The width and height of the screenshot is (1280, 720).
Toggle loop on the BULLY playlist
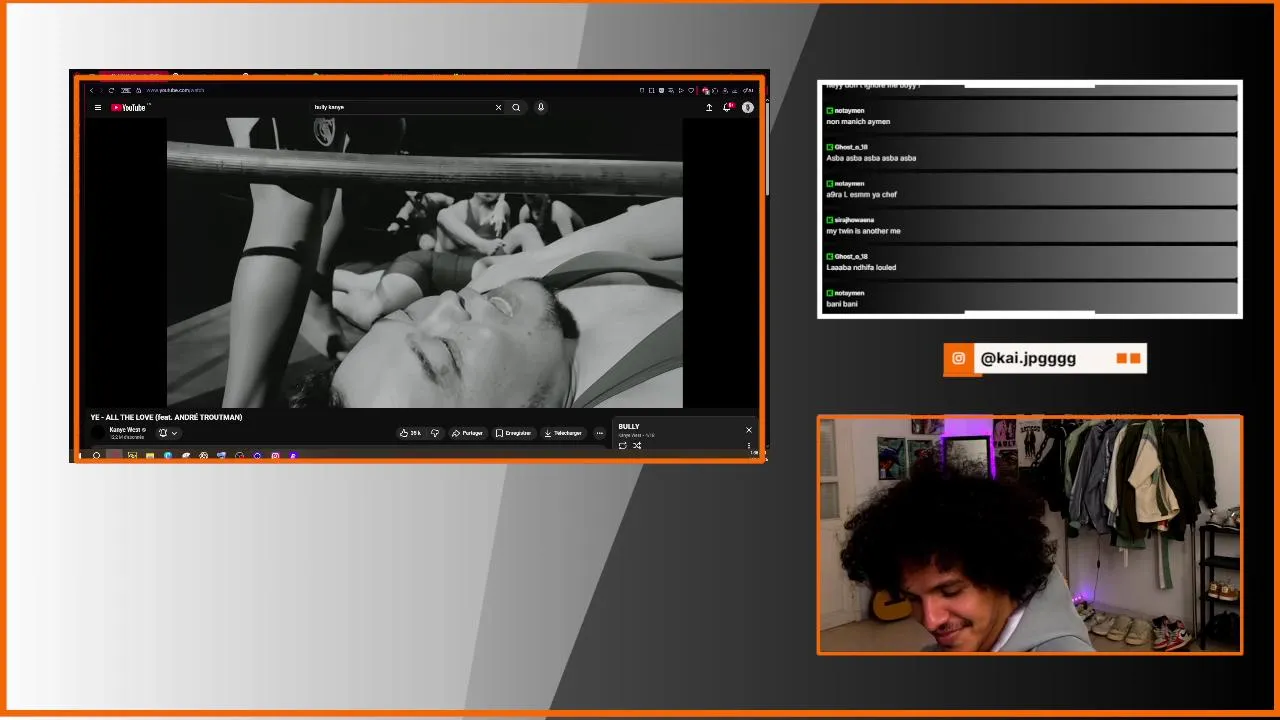tap(622, 446)
